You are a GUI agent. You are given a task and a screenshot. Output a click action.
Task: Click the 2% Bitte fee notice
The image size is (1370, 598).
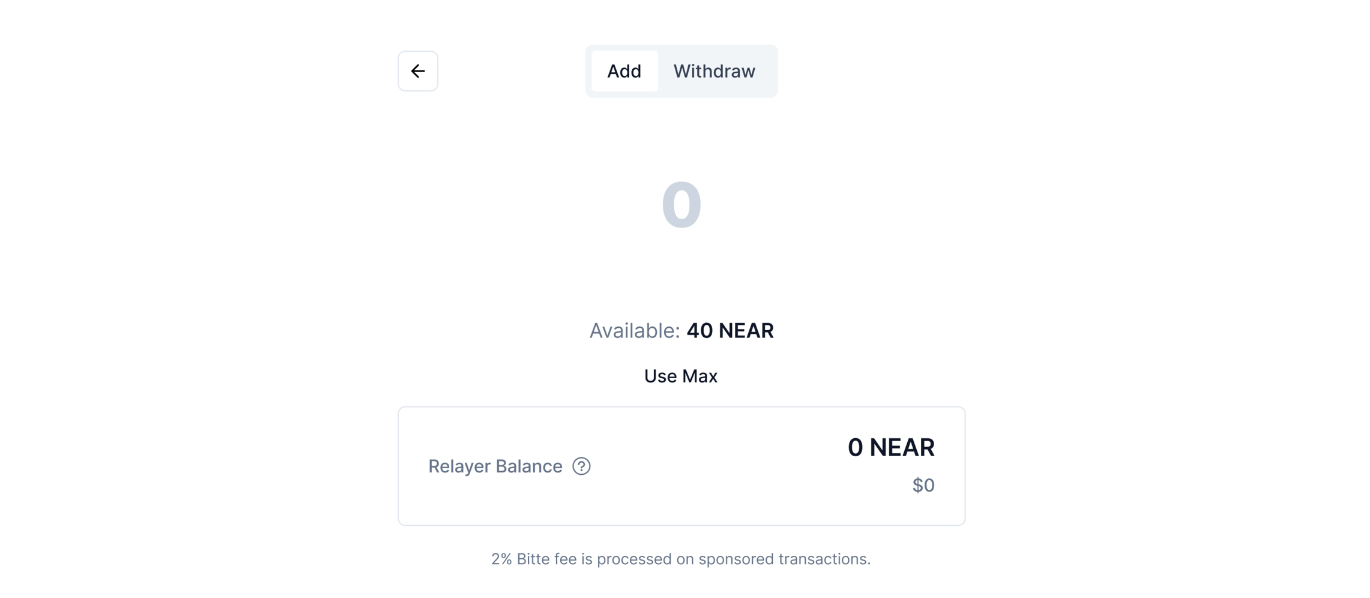(681, 559)
